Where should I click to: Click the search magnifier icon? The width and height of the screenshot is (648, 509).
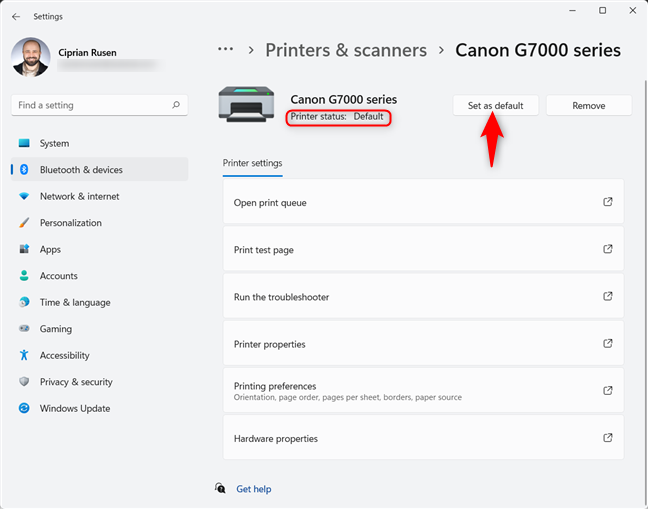(176, 105)
